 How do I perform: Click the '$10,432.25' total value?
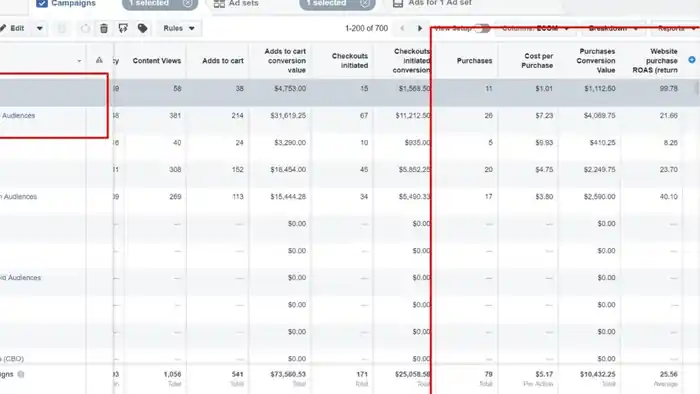pos(597,374)
